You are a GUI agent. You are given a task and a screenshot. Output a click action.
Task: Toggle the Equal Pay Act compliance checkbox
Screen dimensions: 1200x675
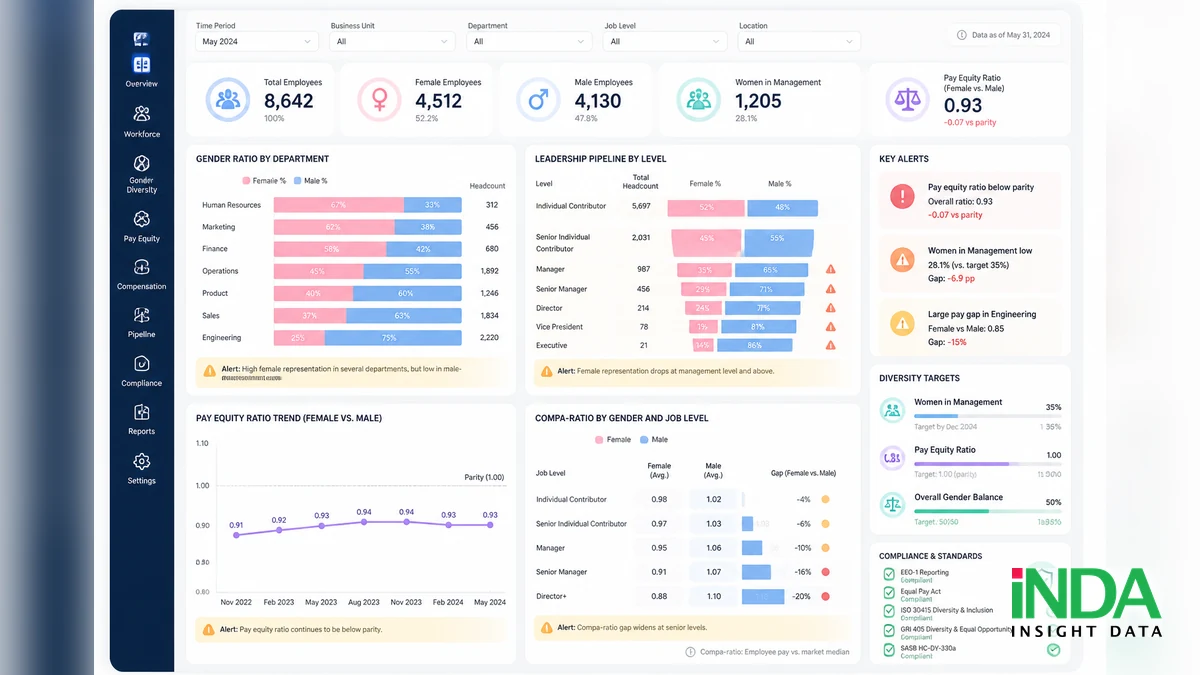click(889, 593)
